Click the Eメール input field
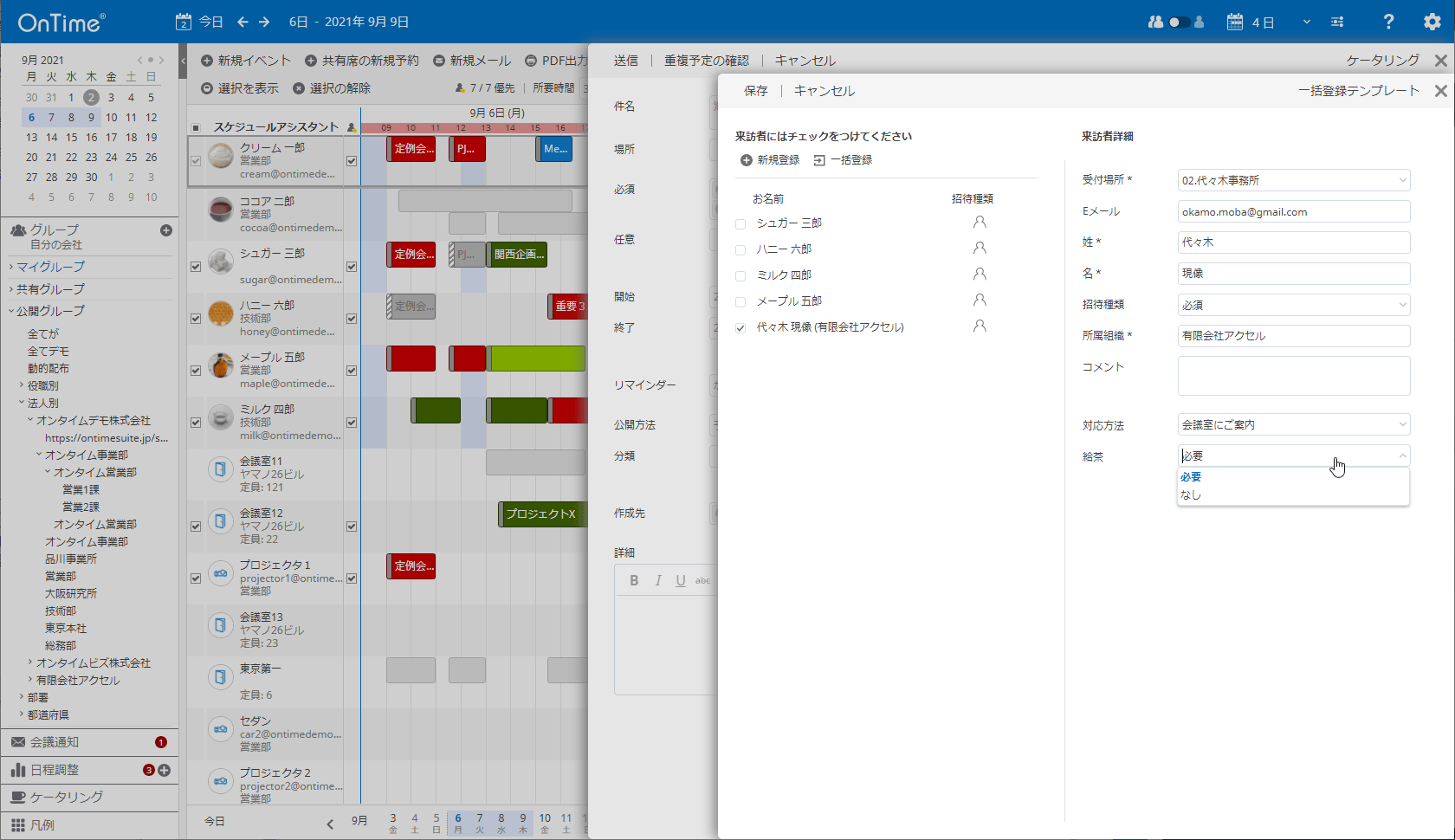Image resolution: width=1455 pixels, height=840 pixels. (x=1294, y=211)
